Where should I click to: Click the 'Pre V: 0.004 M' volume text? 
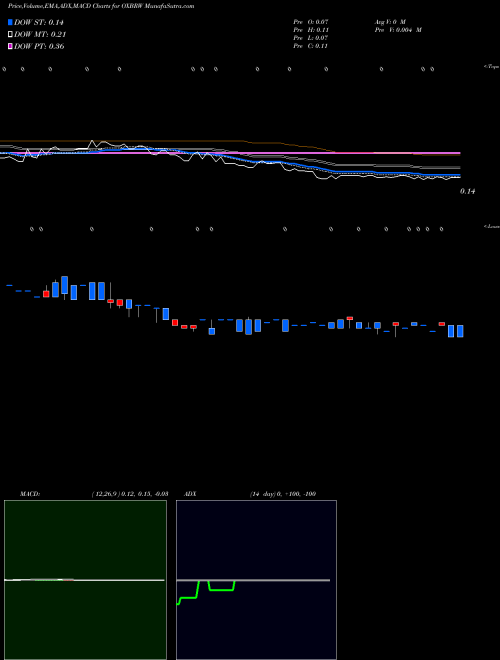pyautogui.click(x=398, y=30)
